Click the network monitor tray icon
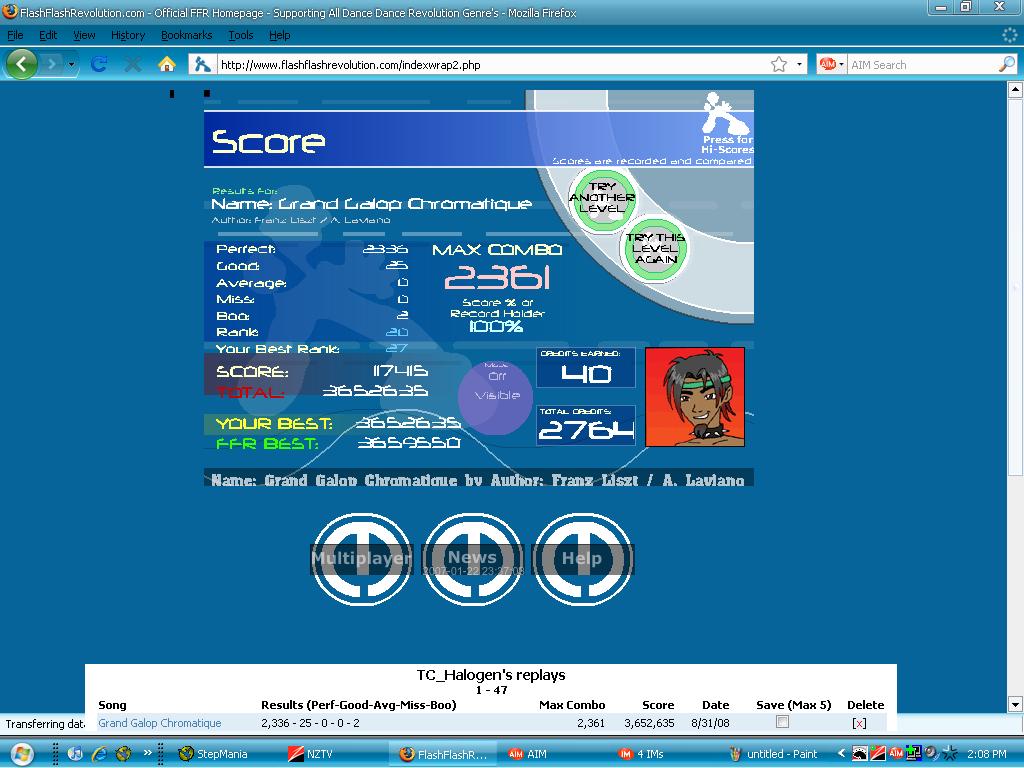The image size is (1024, 768). click(x=914, y=753)
